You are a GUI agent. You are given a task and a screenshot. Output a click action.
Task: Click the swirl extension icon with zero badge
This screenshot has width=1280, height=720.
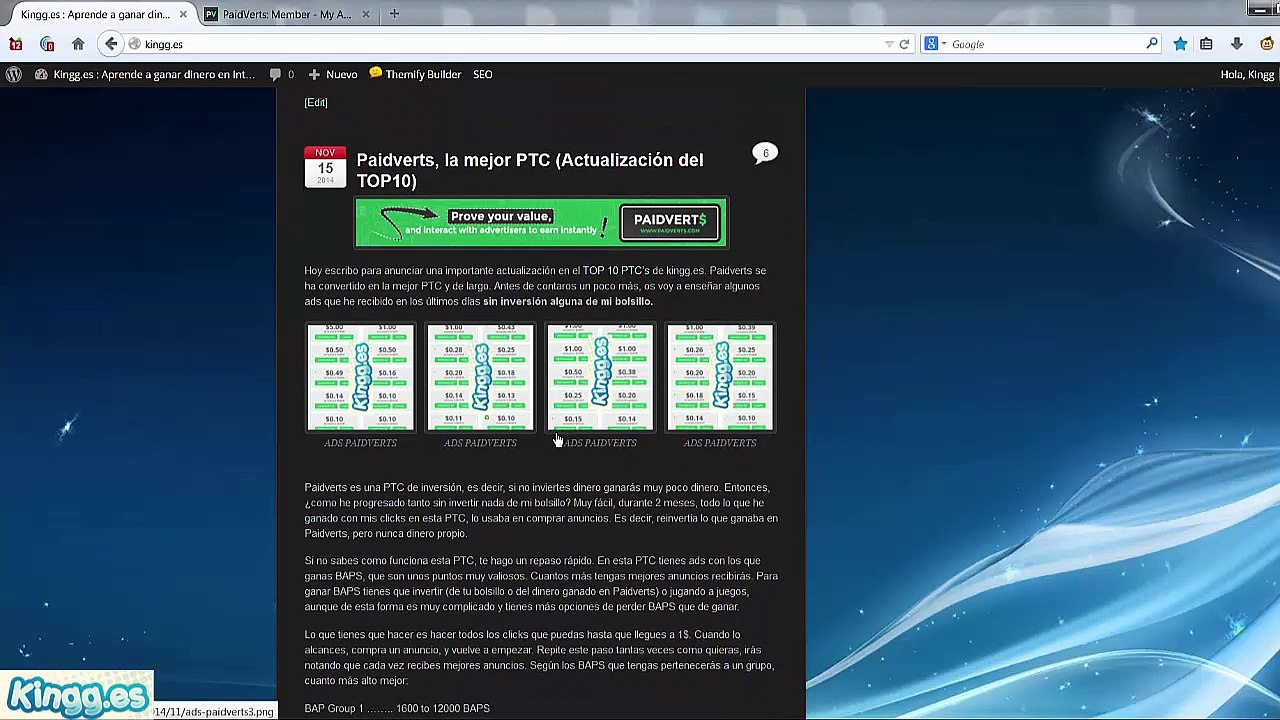tap(47, 44)
